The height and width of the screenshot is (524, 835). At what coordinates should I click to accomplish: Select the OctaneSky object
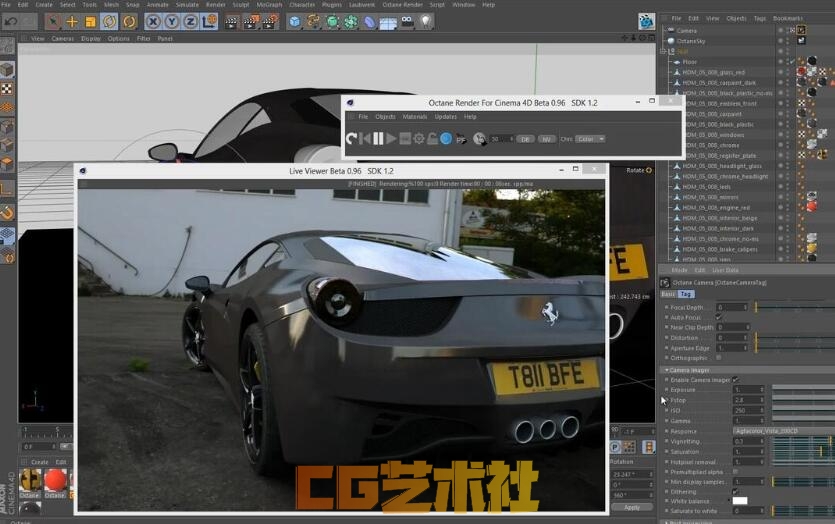tap(690, 41)
